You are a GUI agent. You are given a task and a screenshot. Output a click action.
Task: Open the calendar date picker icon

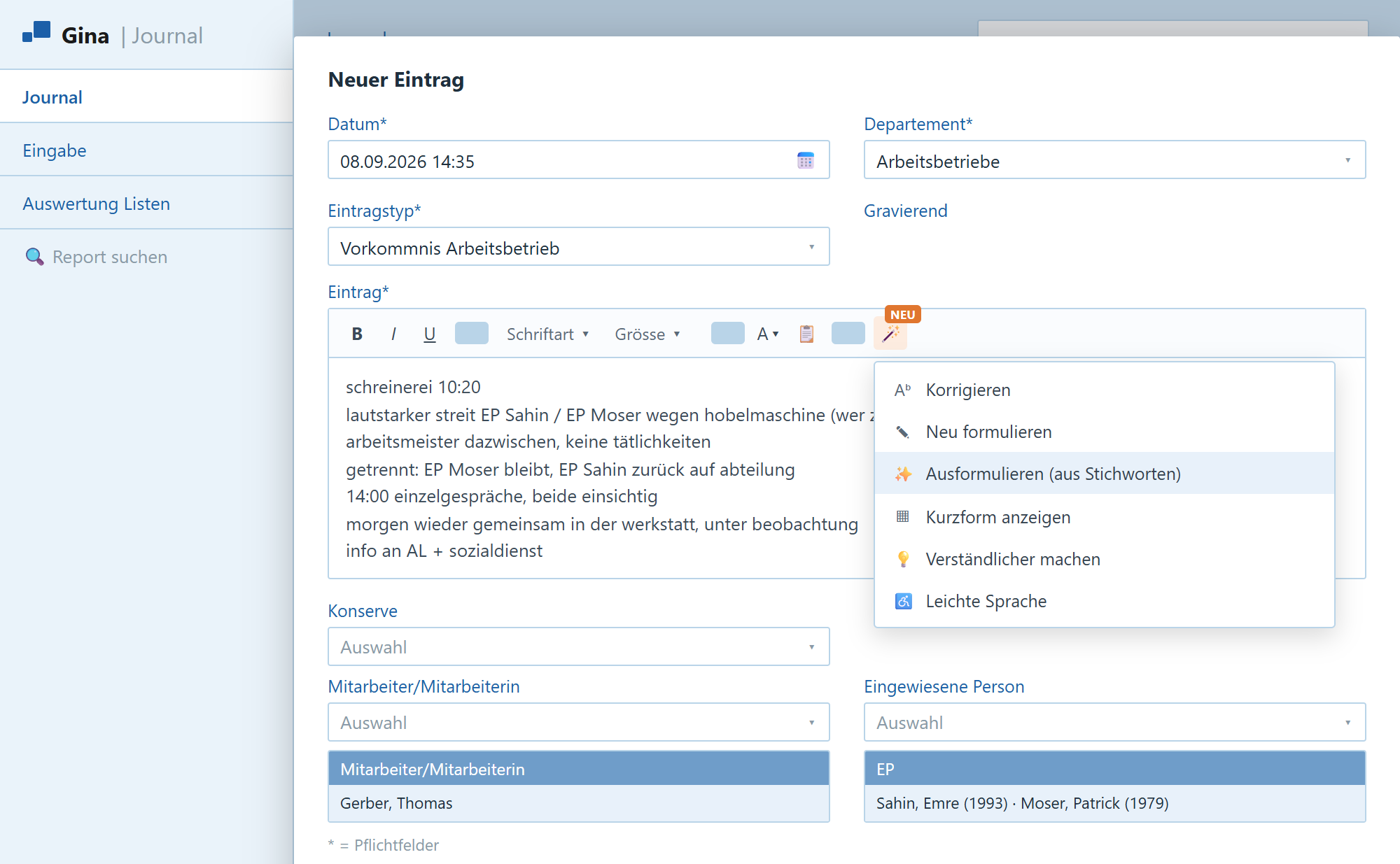tap(806, 160)
